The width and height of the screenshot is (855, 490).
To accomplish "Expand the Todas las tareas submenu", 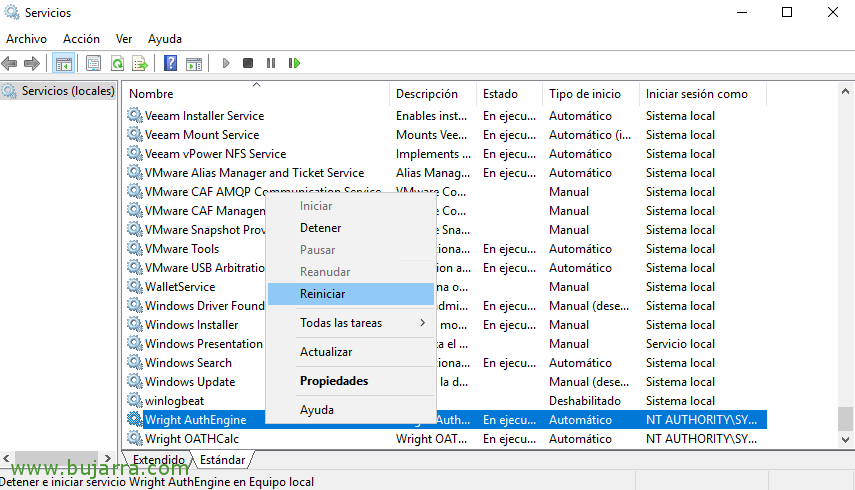I will pos(351,323).
